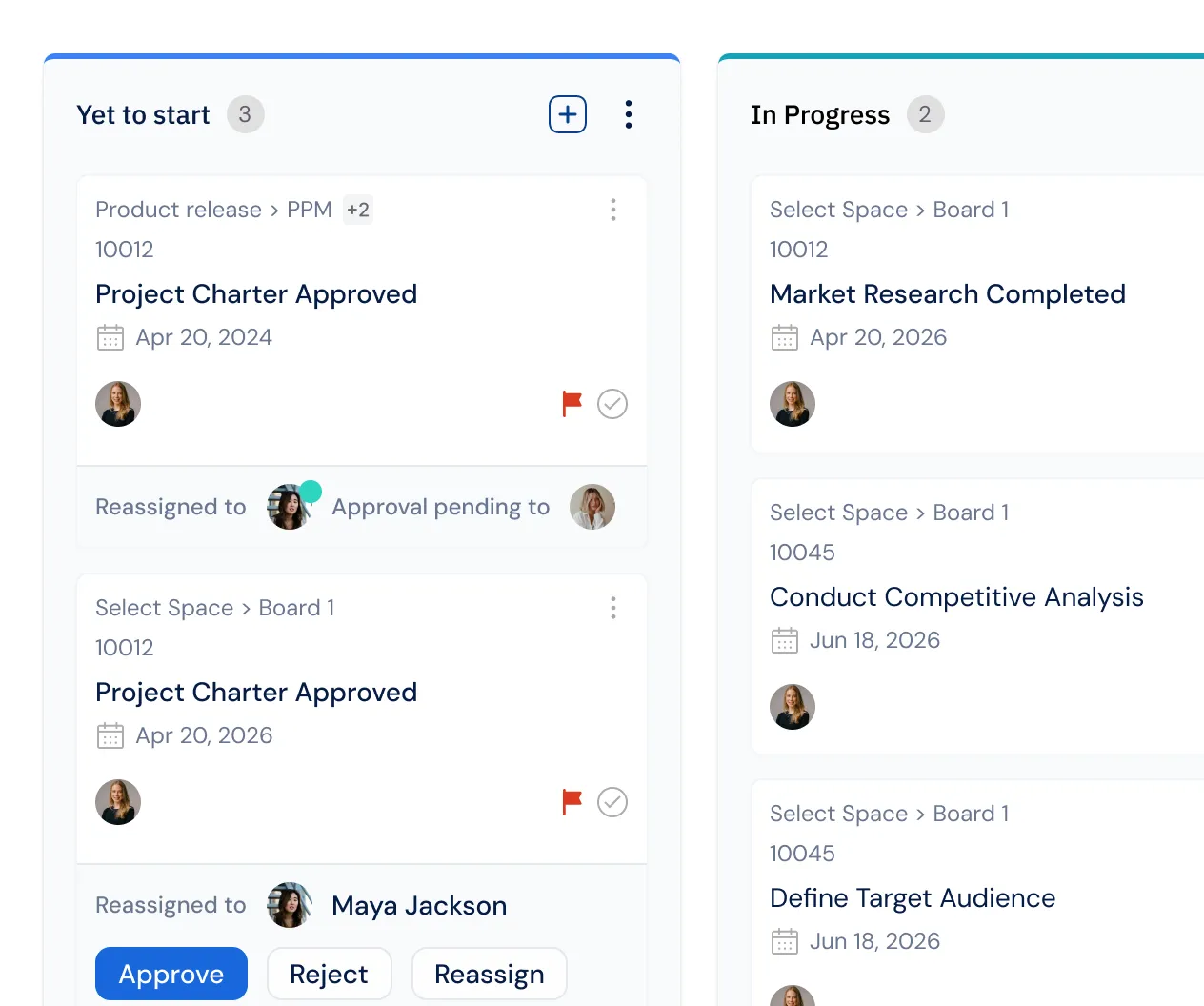Click red flag on first Project Charter card
The width and height of the screenshot is (1204, 1006).
coord(572,404)
